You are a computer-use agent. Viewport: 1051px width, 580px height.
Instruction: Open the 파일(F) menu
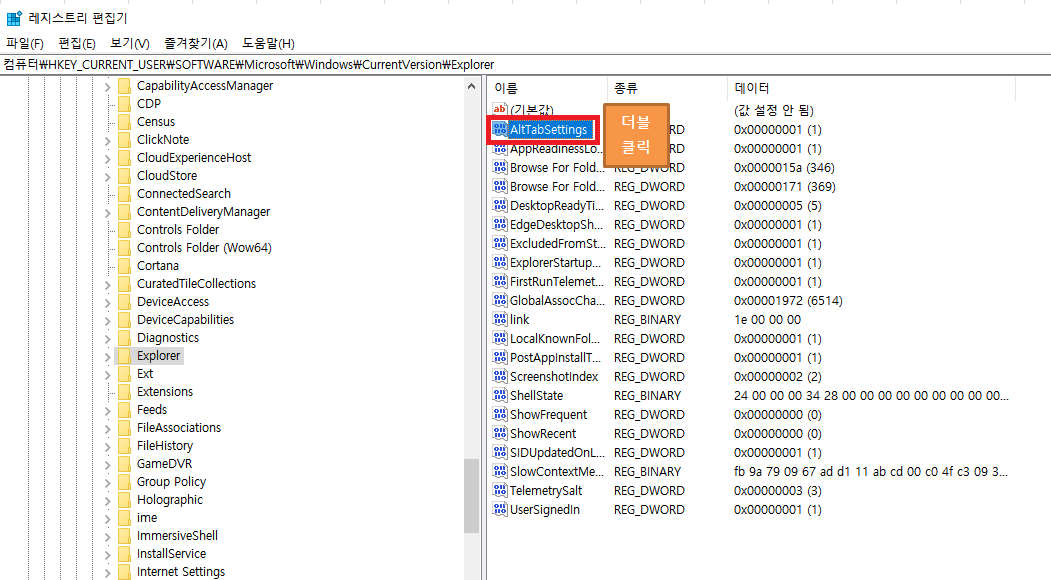pyautogui.click(x=25, y=44)
